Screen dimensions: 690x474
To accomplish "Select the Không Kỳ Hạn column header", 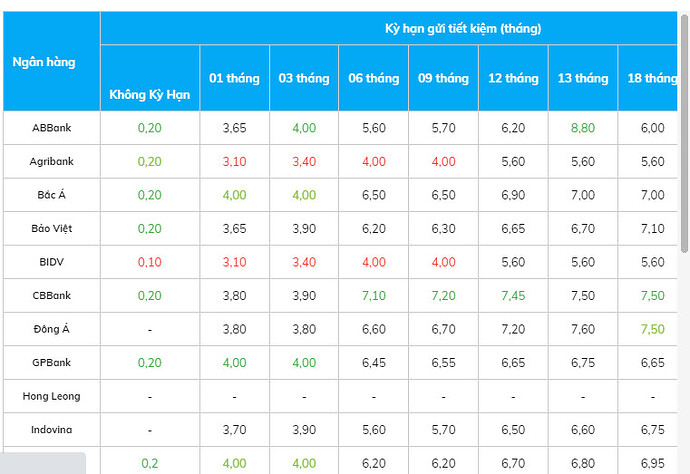I will tap(149, 96).
